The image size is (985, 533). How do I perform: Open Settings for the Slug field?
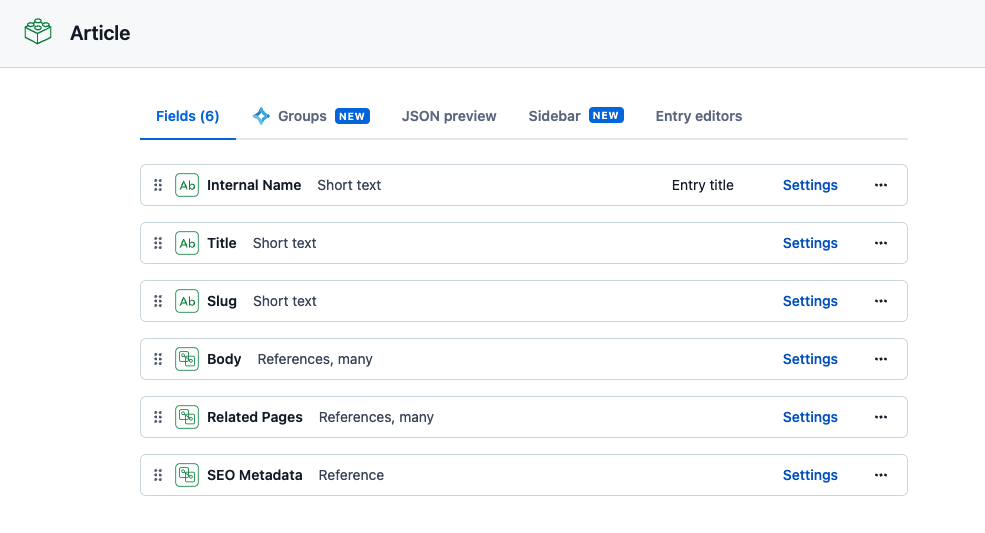coord(810,301)
